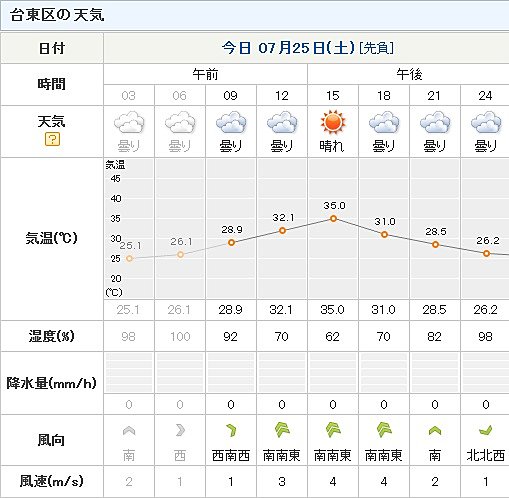Click the cloudy icon for 12 o'clock
509x498 pixels.
tap(282, 122)
